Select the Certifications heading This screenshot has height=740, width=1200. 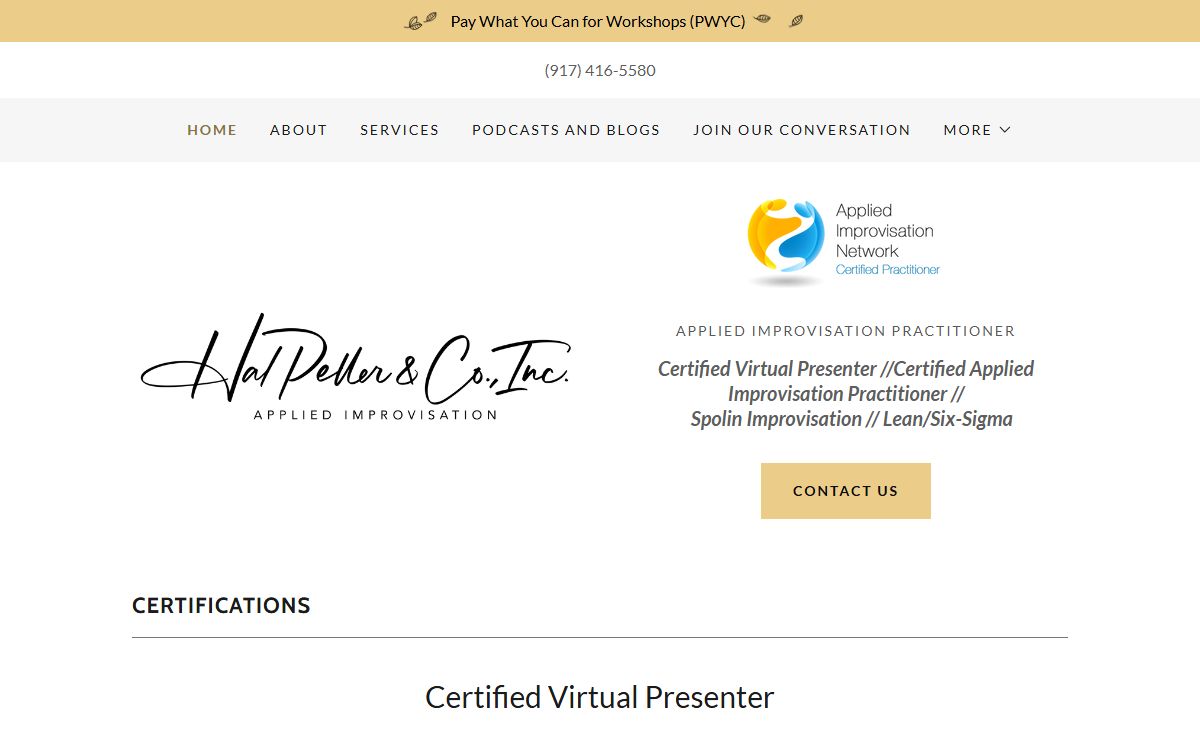point(221,606)
